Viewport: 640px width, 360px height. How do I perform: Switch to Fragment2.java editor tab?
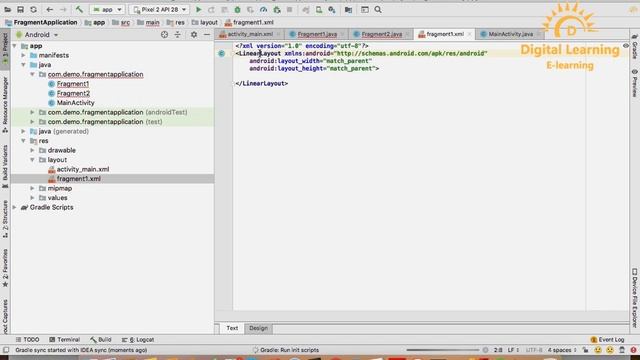(381, 34)
